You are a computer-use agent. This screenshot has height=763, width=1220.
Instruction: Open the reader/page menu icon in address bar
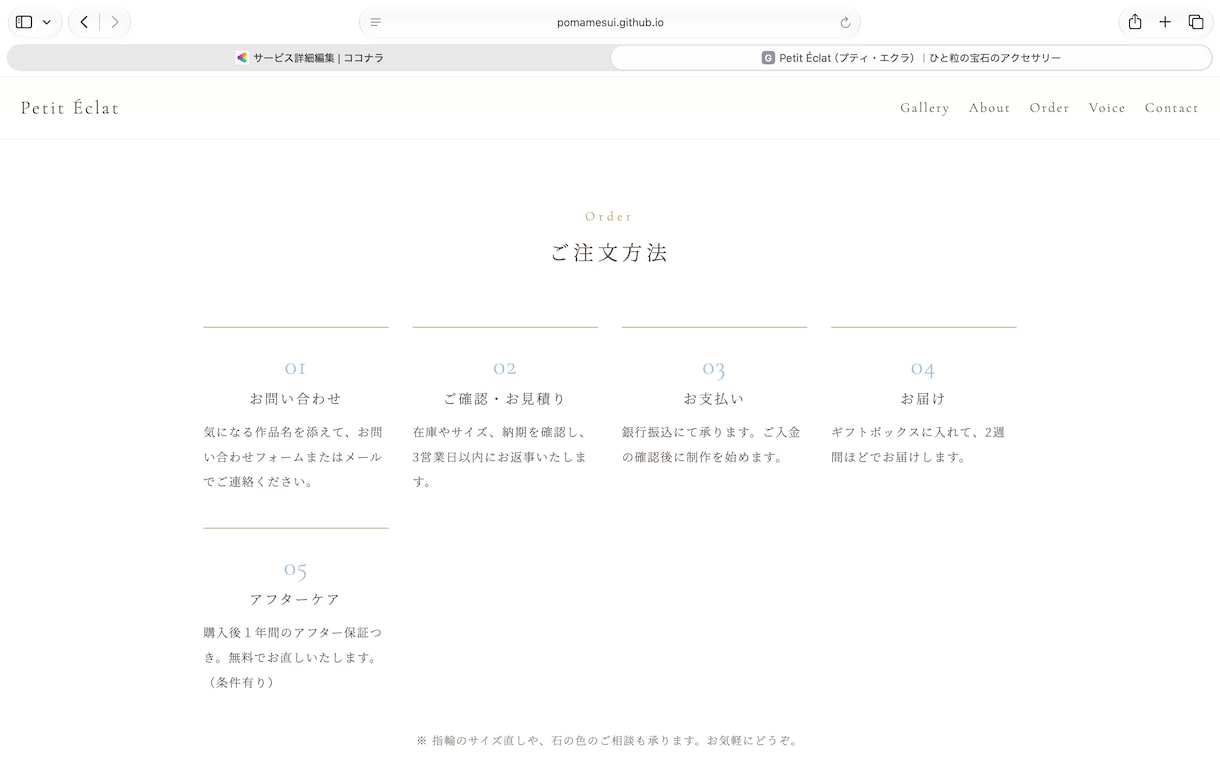pos(376,22)
